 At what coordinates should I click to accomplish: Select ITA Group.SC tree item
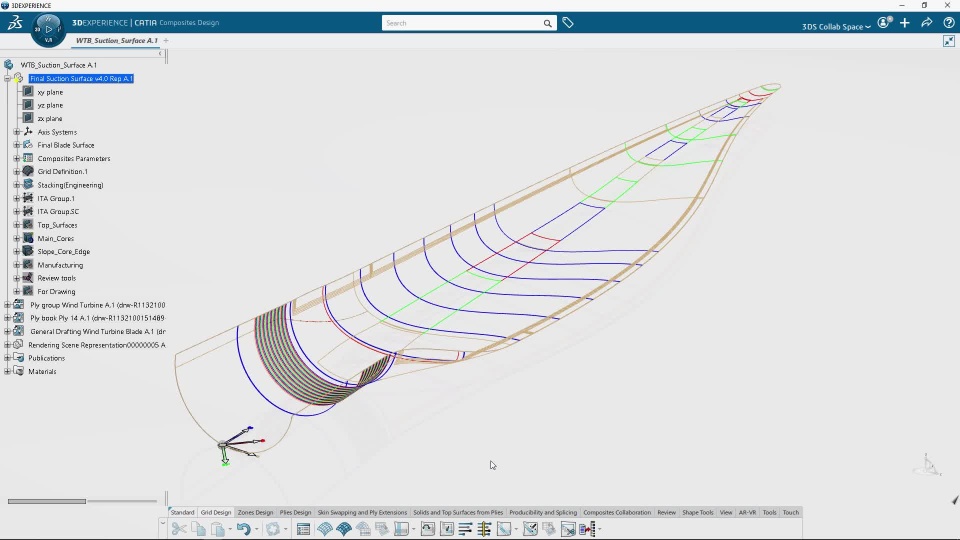pyautogui.click(x=58, y=211)
